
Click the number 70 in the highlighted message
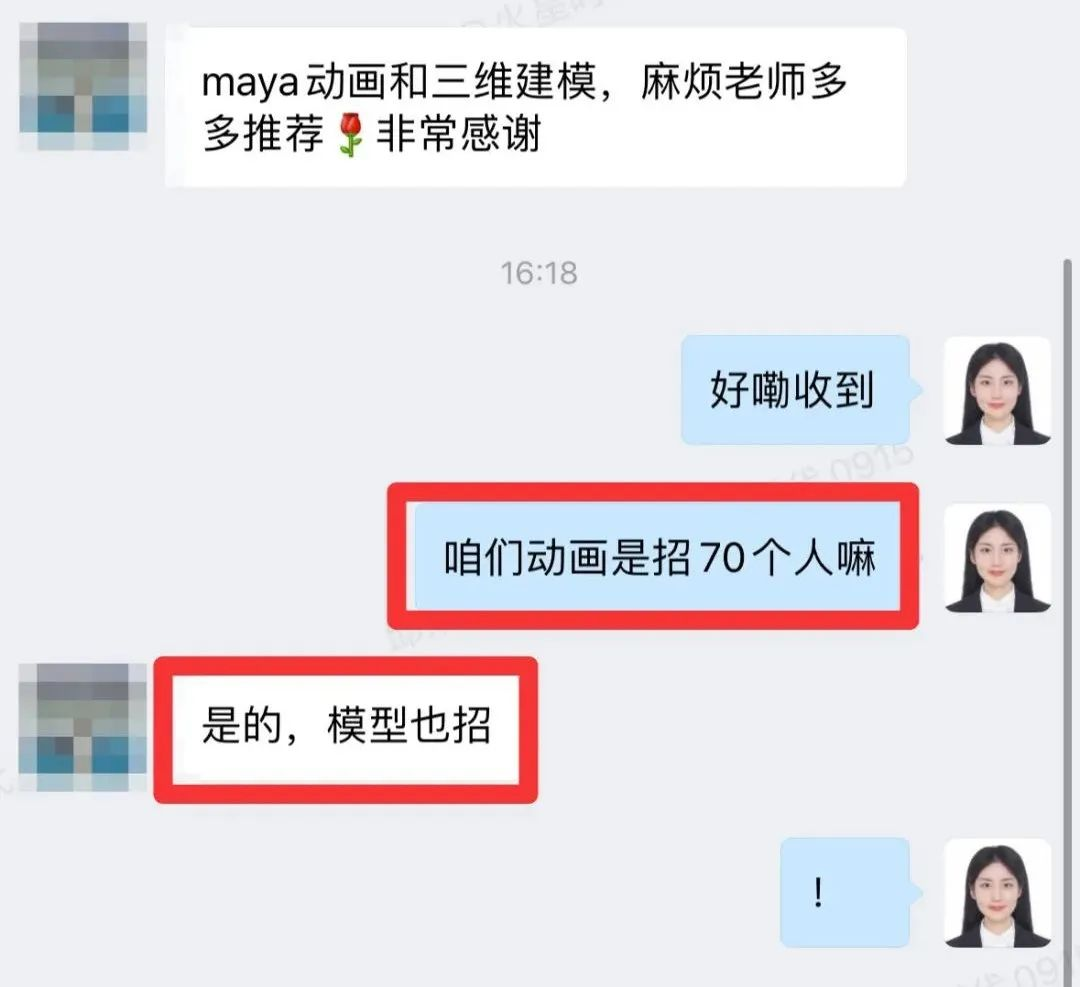pyautogui.click(x=723, y=558)
